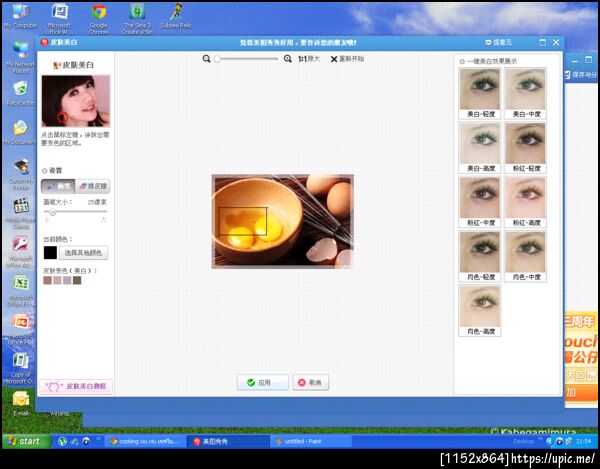Pick the fourth dark olive skin color swatch

point(77,280)
